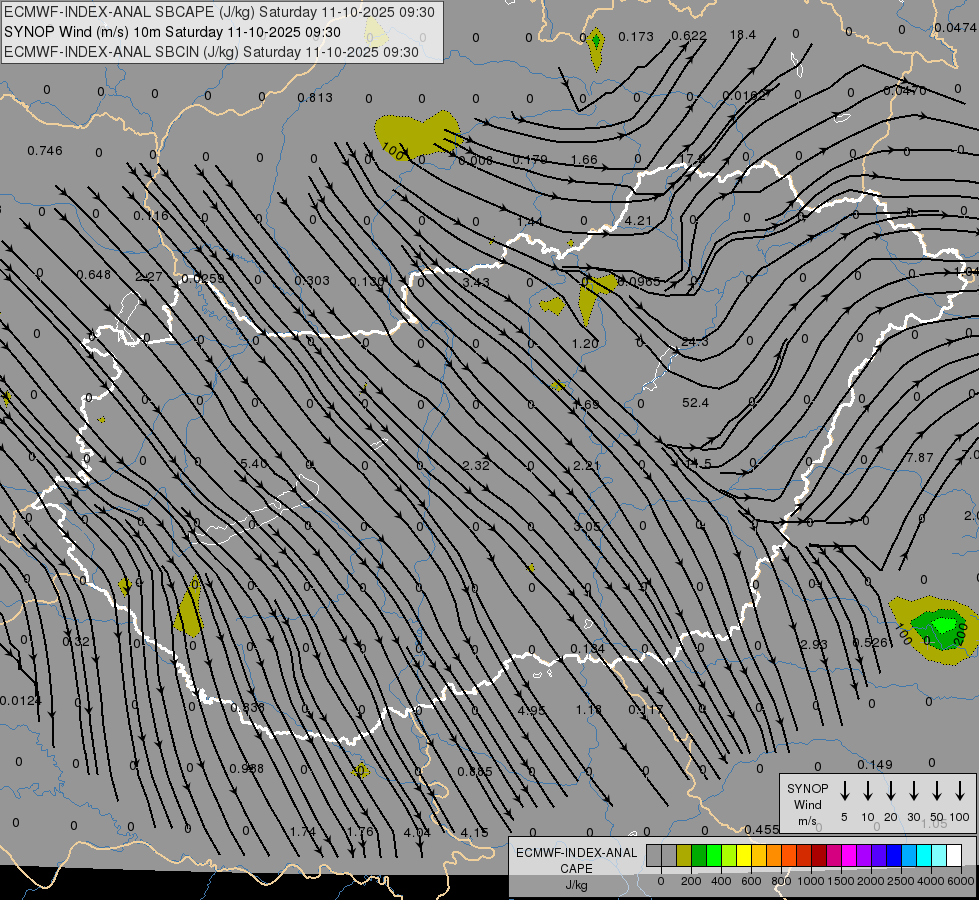Image resolution: width=979 pixels, height=900 pixels.
Task: Click the map value 0.303
Action: click(312, 280)
